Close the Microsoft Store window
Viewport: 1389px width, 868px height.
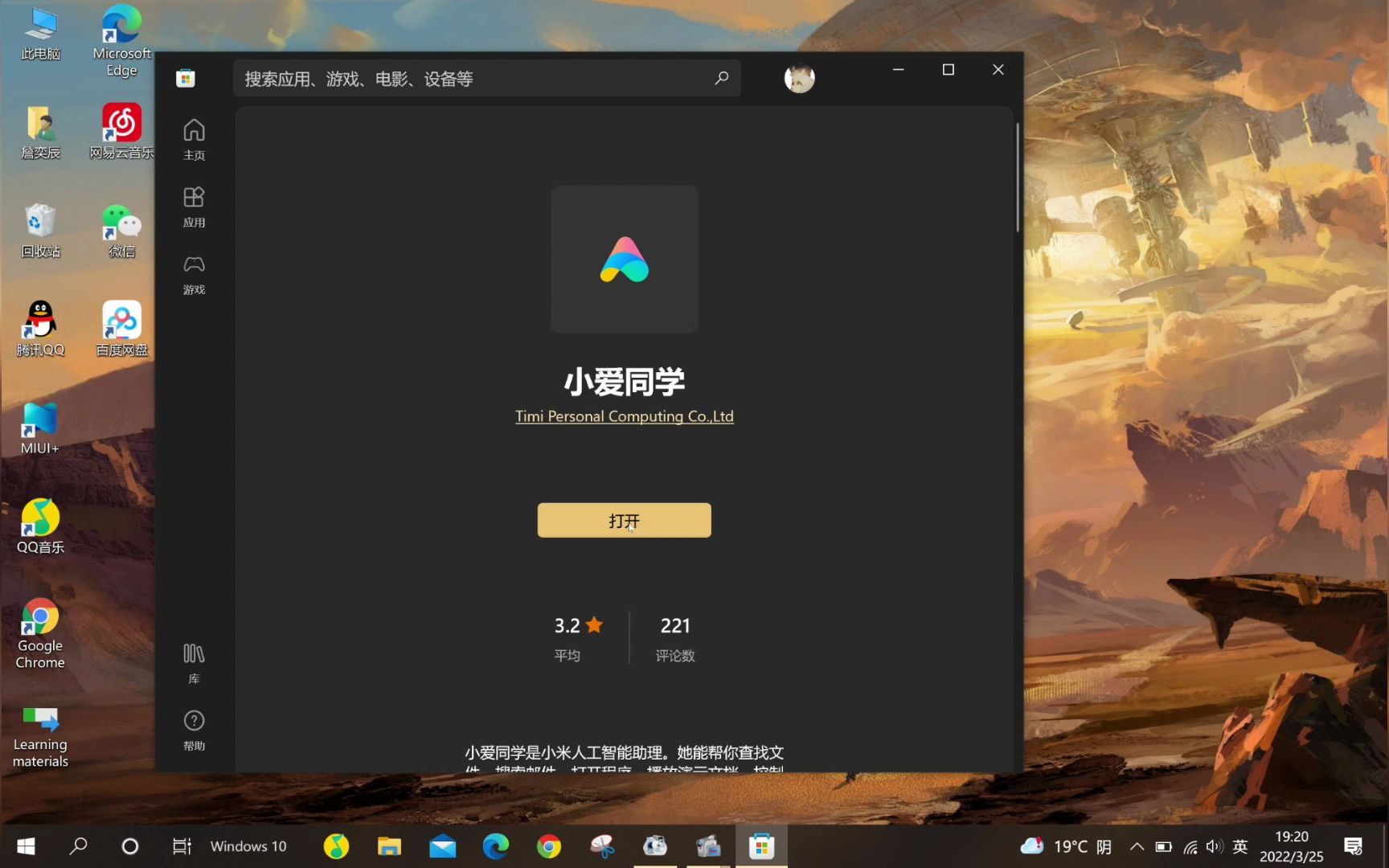coord(998,70)
